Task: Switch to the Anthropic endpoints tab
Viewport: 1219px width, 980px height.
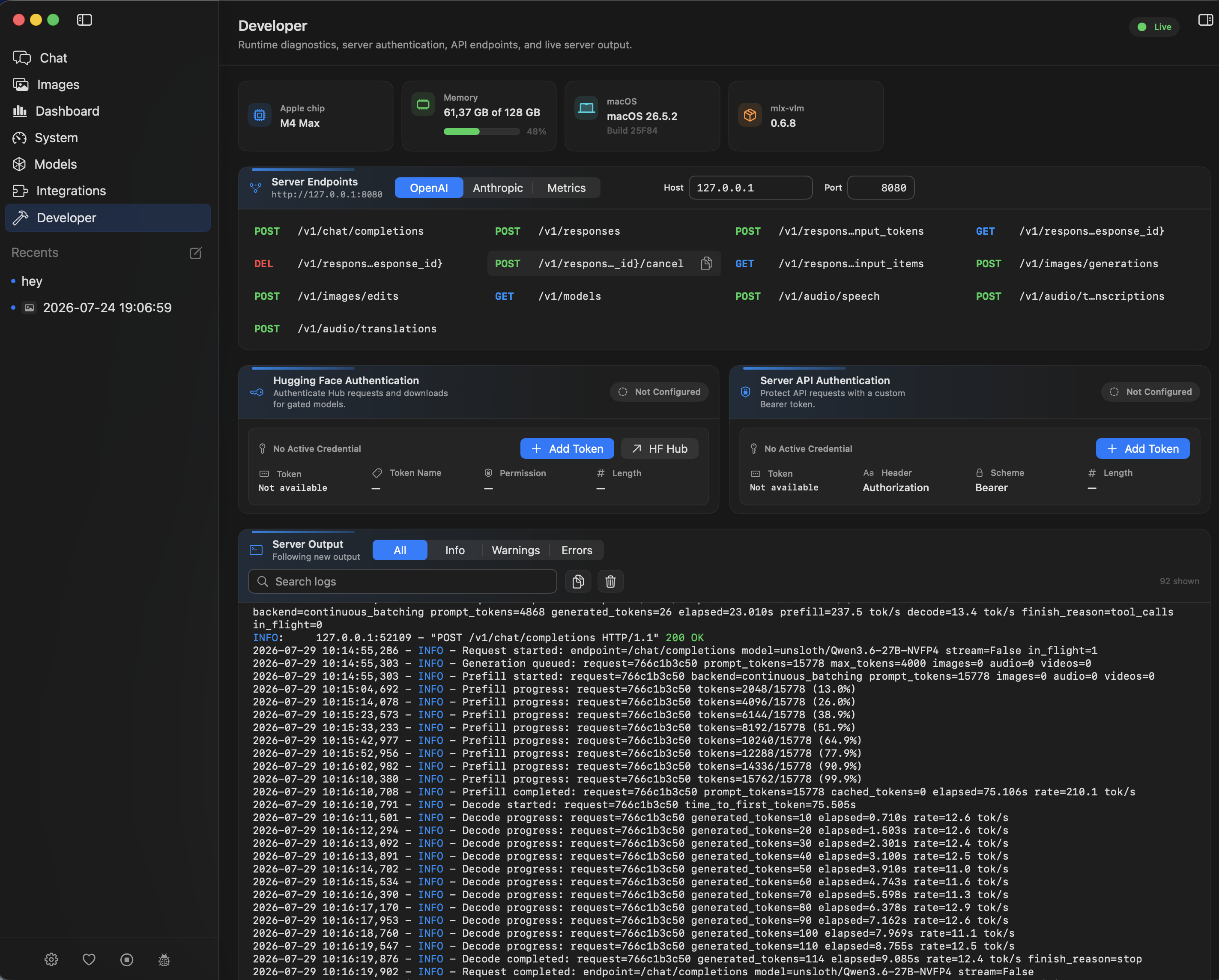Action: (x=498, y=188)
